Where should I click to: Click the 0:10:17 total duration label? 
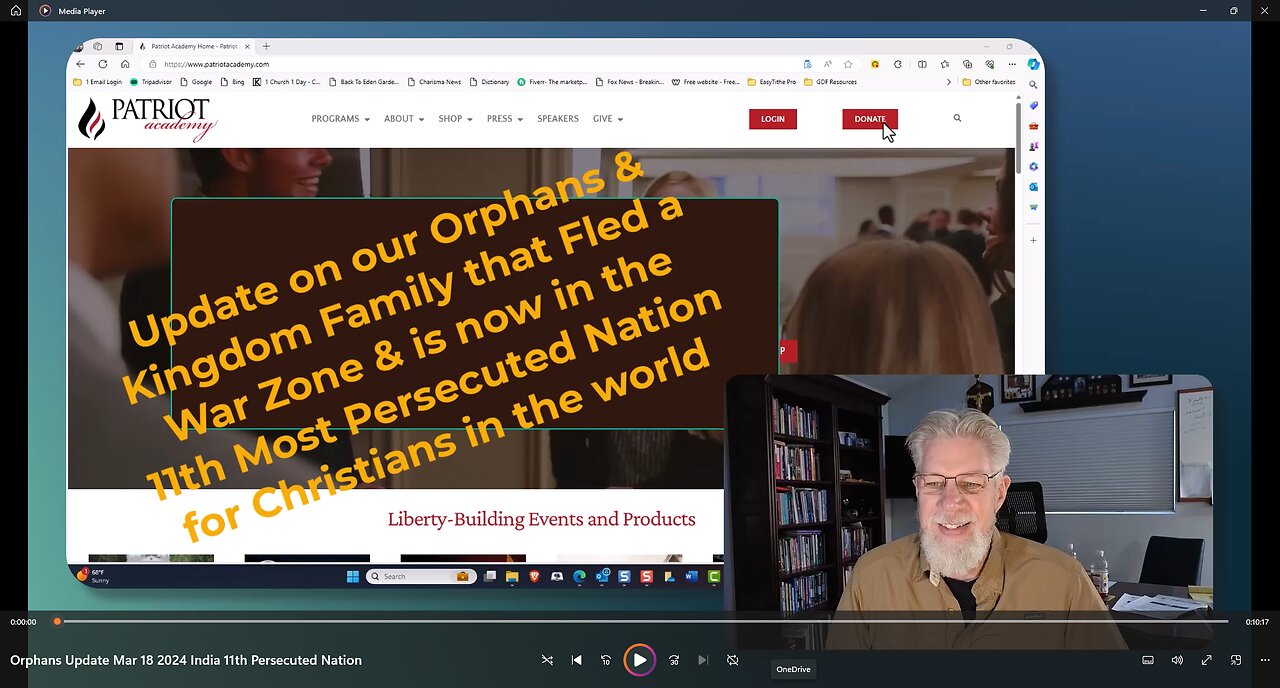(1257, 622)
